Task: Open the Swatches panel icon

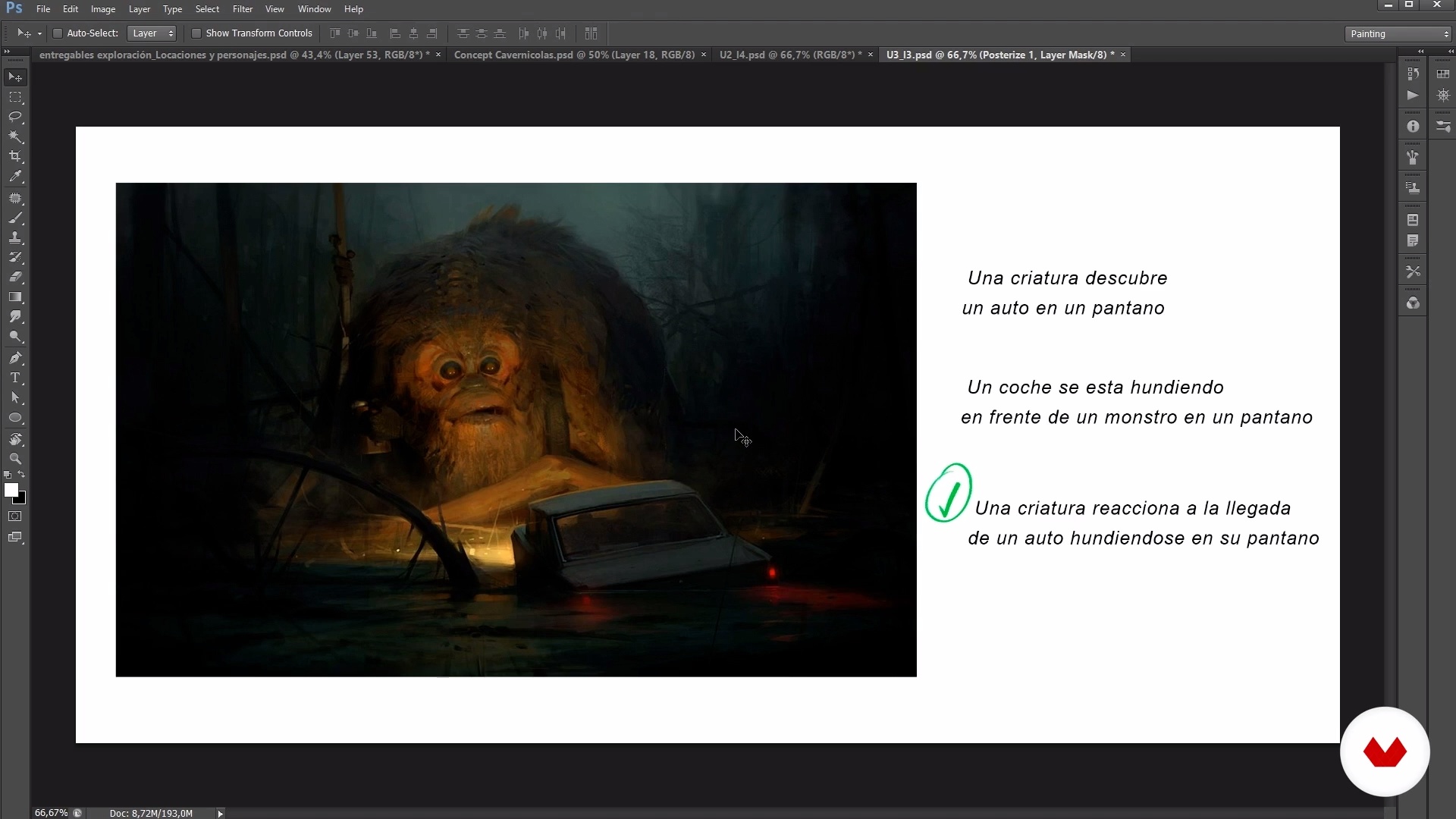Action: (1443, 74)
